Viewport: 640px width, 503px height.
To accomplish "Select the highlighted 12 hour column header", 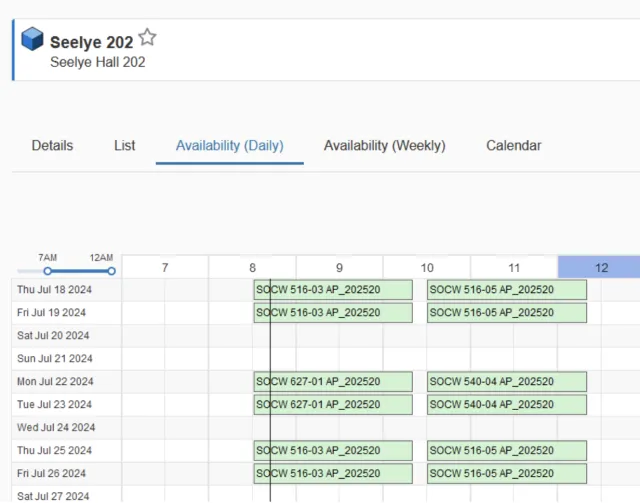I will click(x=600, y=268).
